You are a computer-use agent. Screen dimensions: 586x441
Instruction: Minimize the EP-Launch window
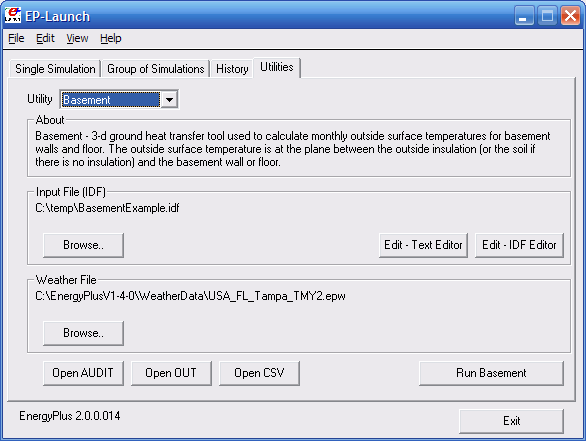524,16
